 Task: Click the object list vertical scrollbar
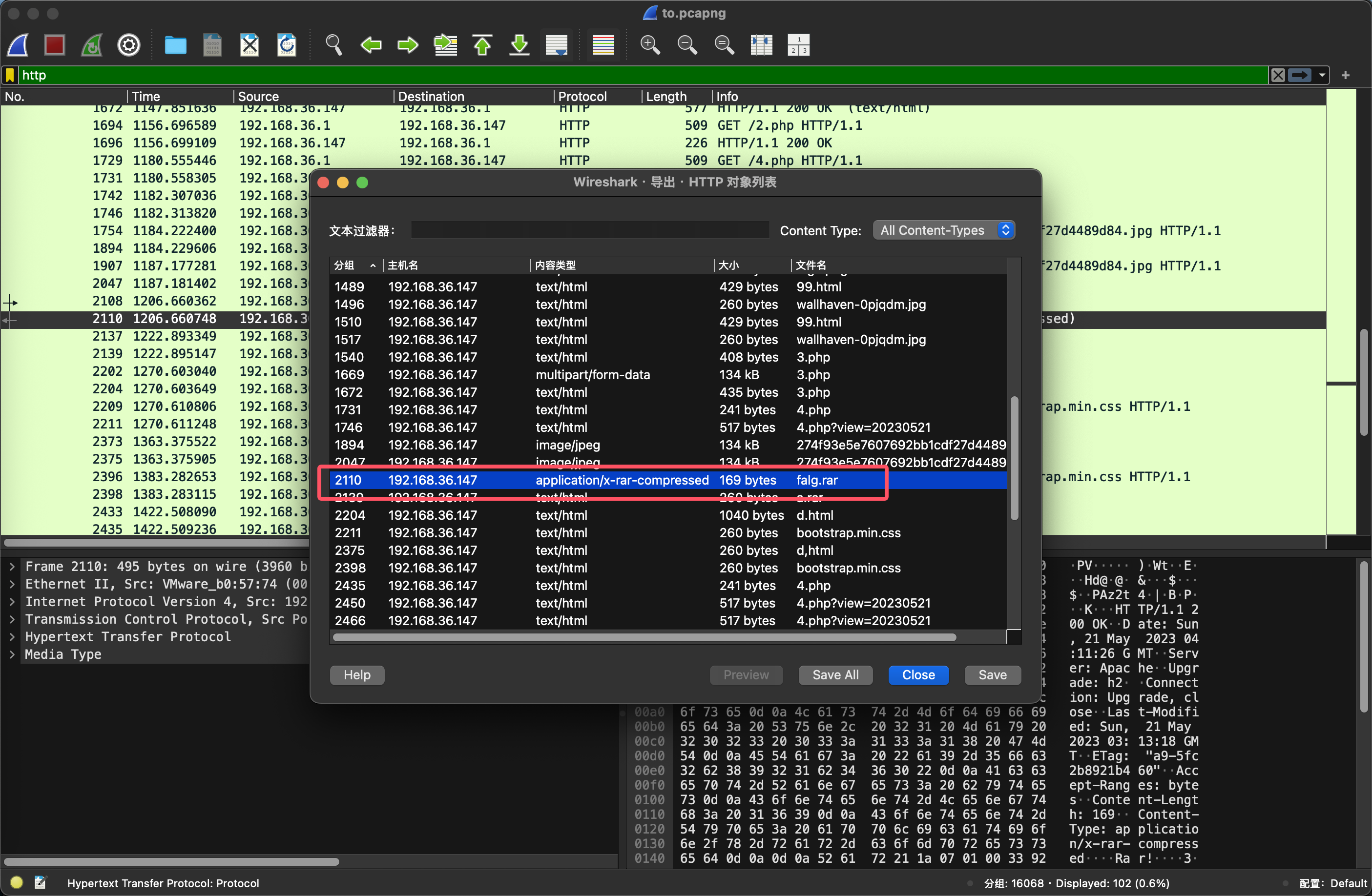1015,458
